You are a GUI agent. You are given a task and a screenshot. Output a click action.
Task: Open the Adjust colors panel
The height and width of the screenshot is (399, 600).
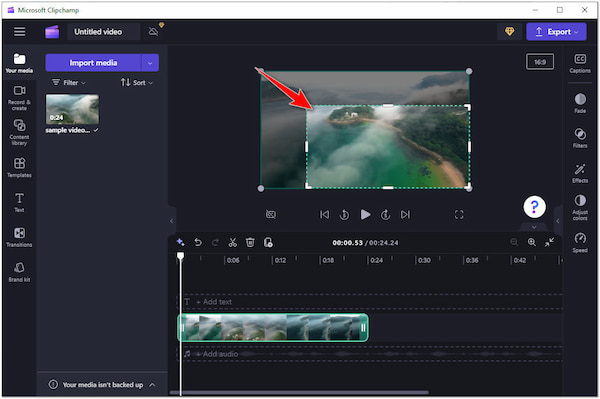pyautogui.click(x=580, y=207)
